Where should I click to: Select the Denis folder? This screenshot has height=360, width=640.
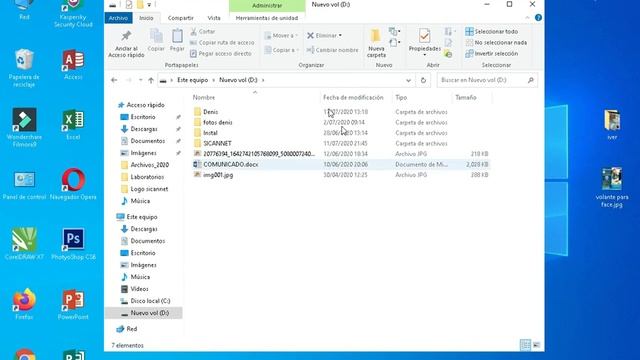click(211, 111)
